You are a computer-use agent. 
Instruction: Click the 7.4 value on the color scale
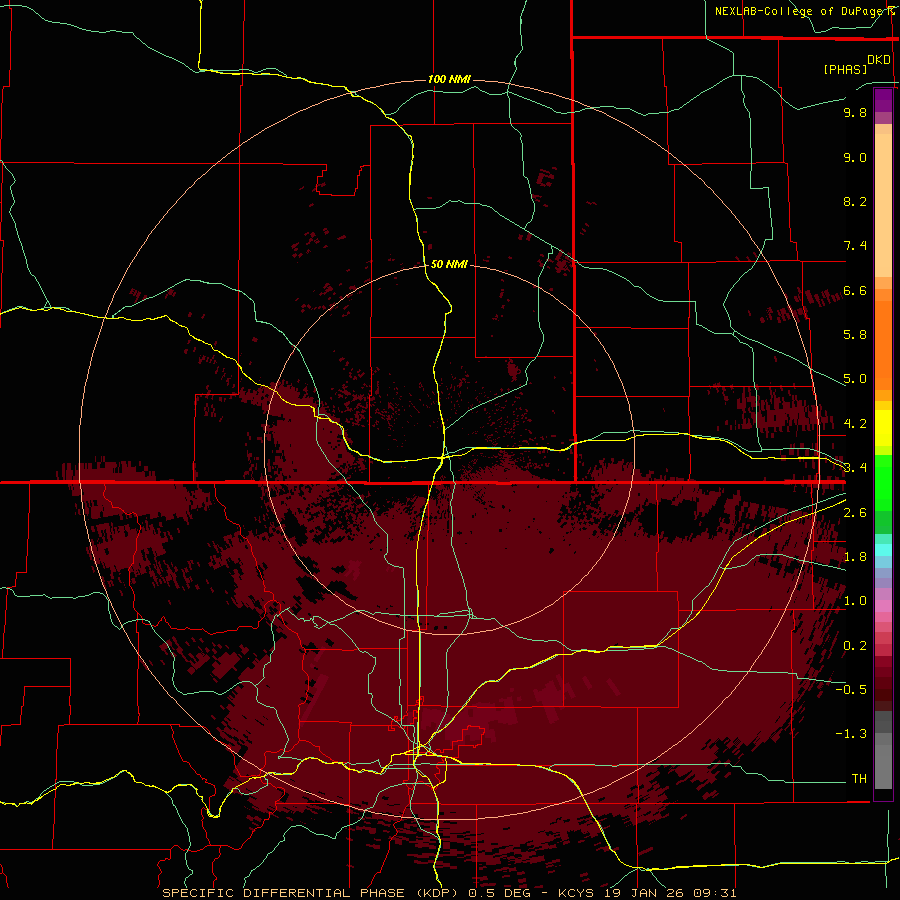[855, 246]
